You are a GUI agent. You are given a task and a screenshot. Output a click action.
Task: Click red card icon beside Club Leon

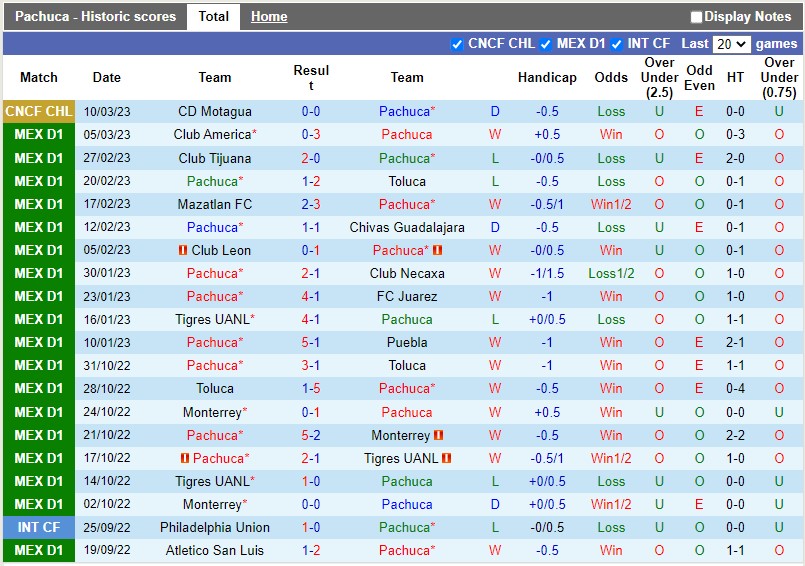click(x=182, y=250)
